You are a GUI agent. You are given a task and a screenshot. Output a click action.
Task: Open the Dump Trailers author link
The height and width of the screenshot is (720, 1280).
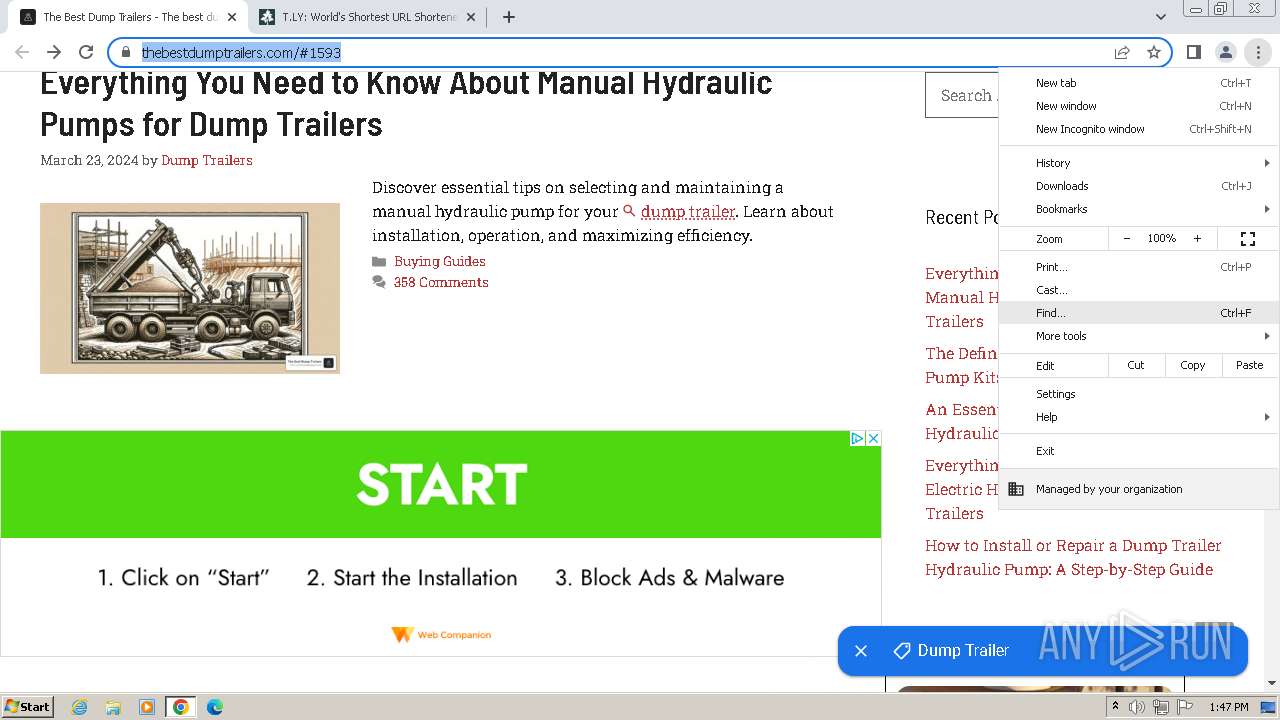[207, 160]
